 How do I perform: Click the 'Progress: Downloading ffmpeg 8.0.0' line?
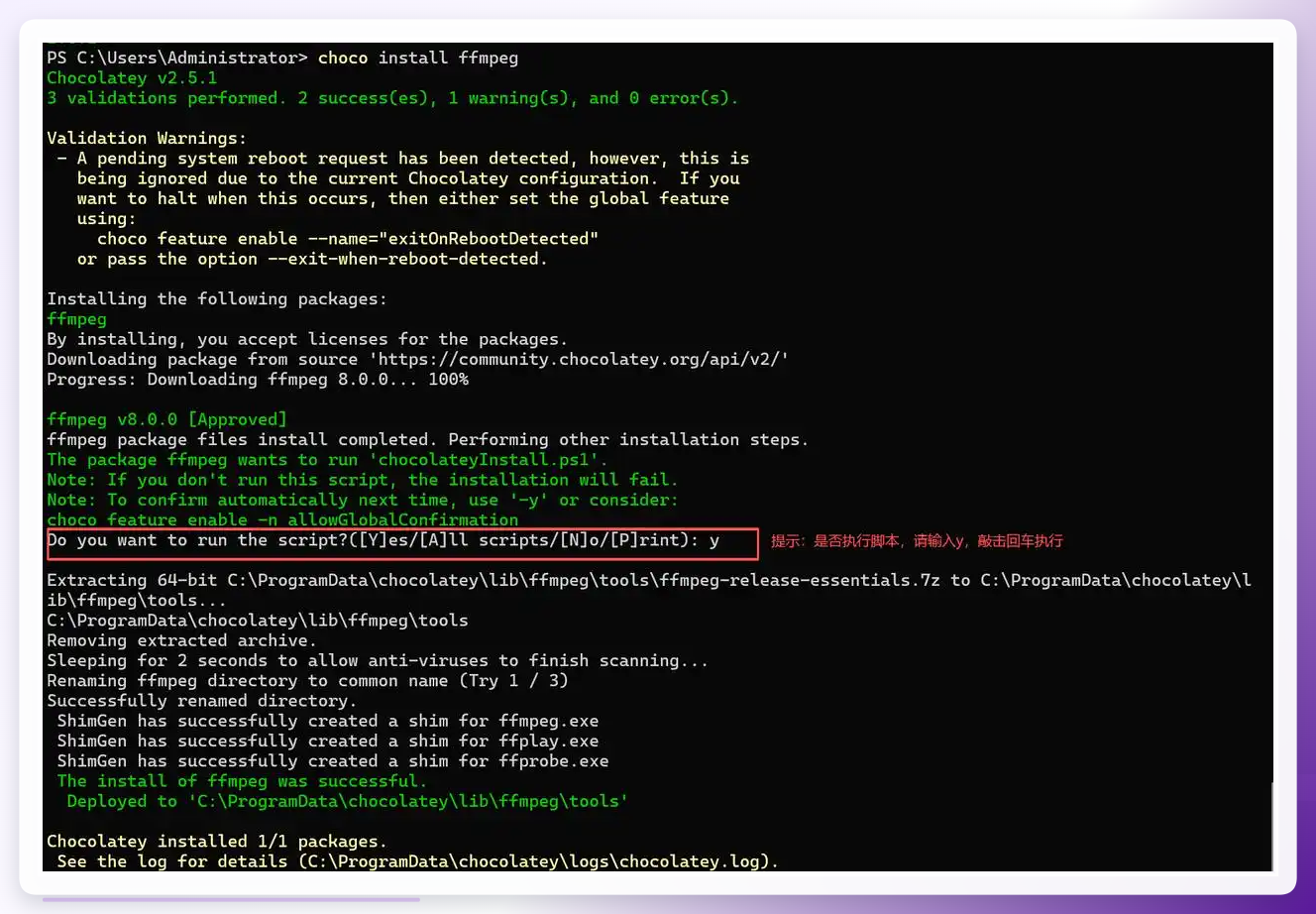tap(258, 380)
